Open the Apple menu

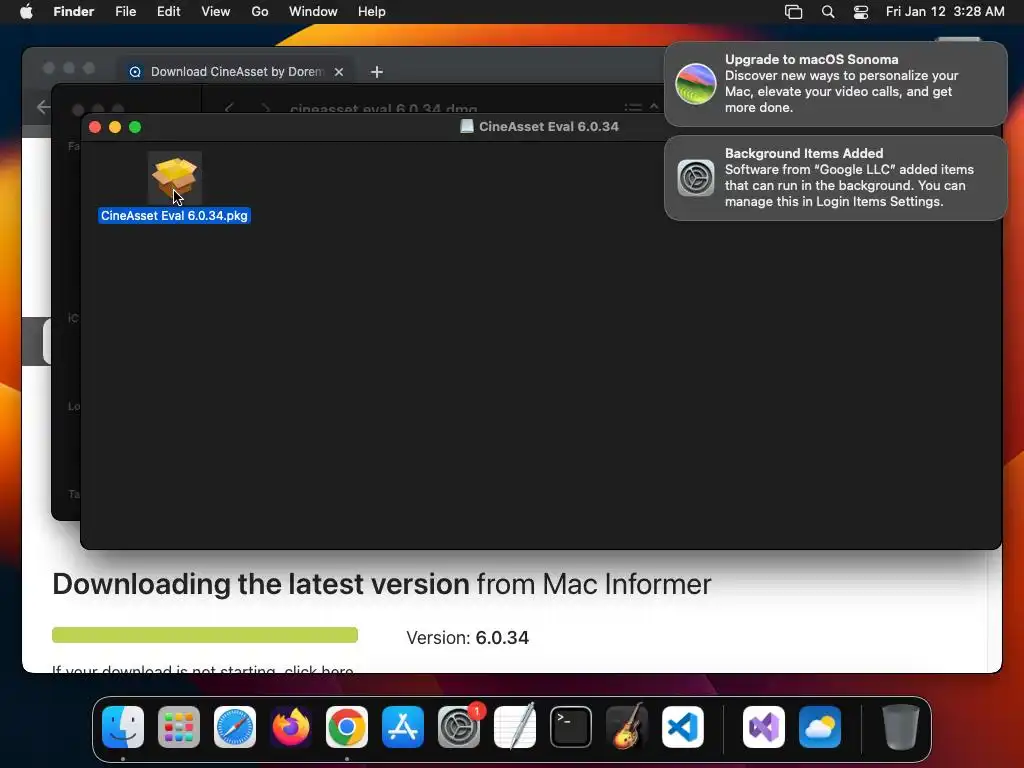26,12
